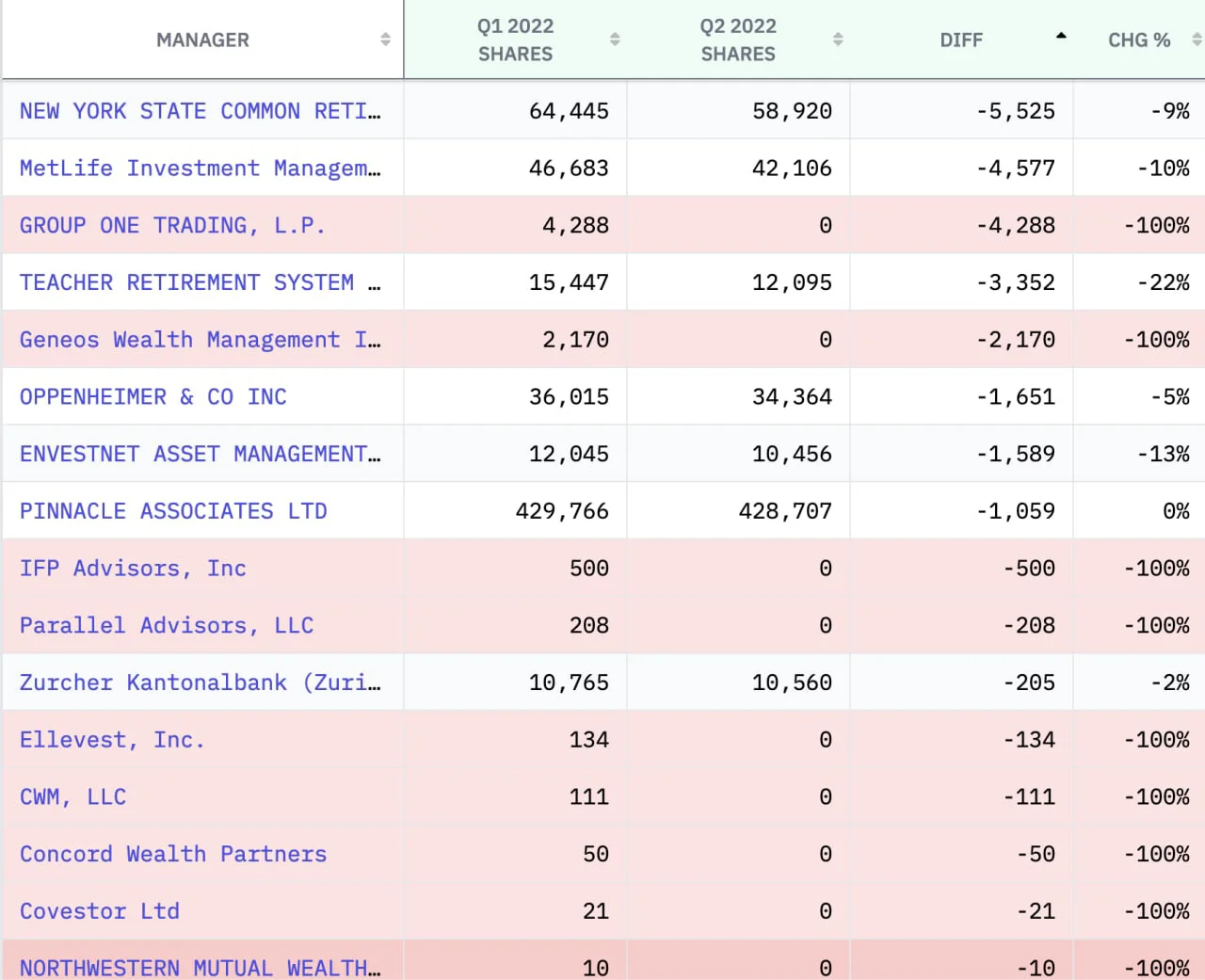Select Q1 shares value 10,765
Viewport: 1205px width, 980px height.
(569, 683)
